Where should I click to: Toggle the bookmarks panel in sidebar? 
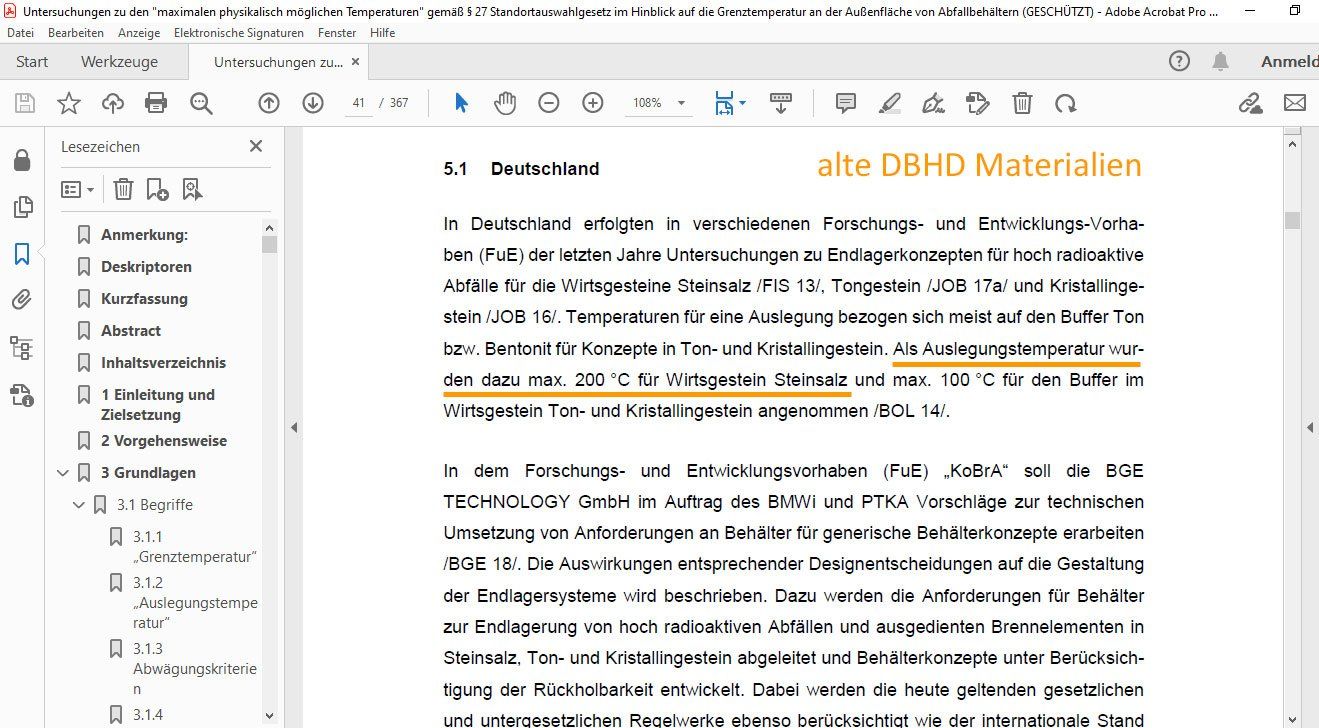22,254
